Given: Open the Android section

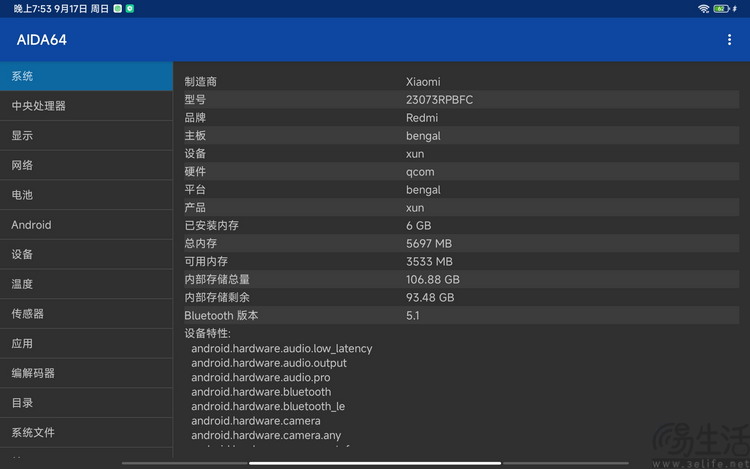Looking at the screenshot, I should coord(86,225).
